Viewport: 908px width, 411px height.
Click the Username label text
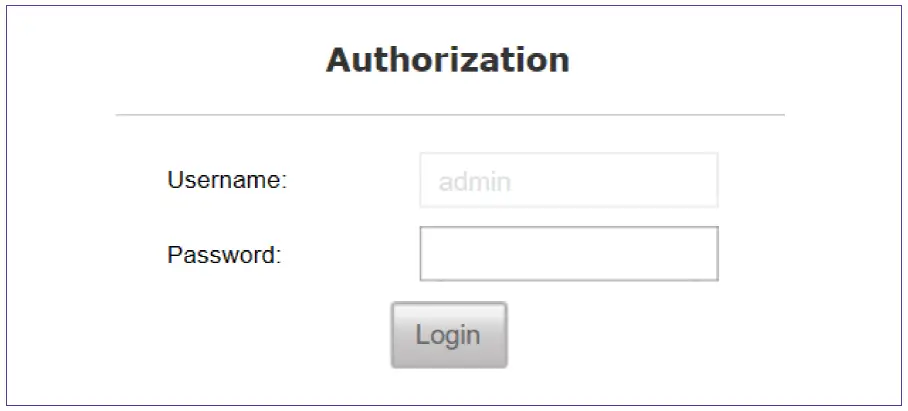pos(227,181)
